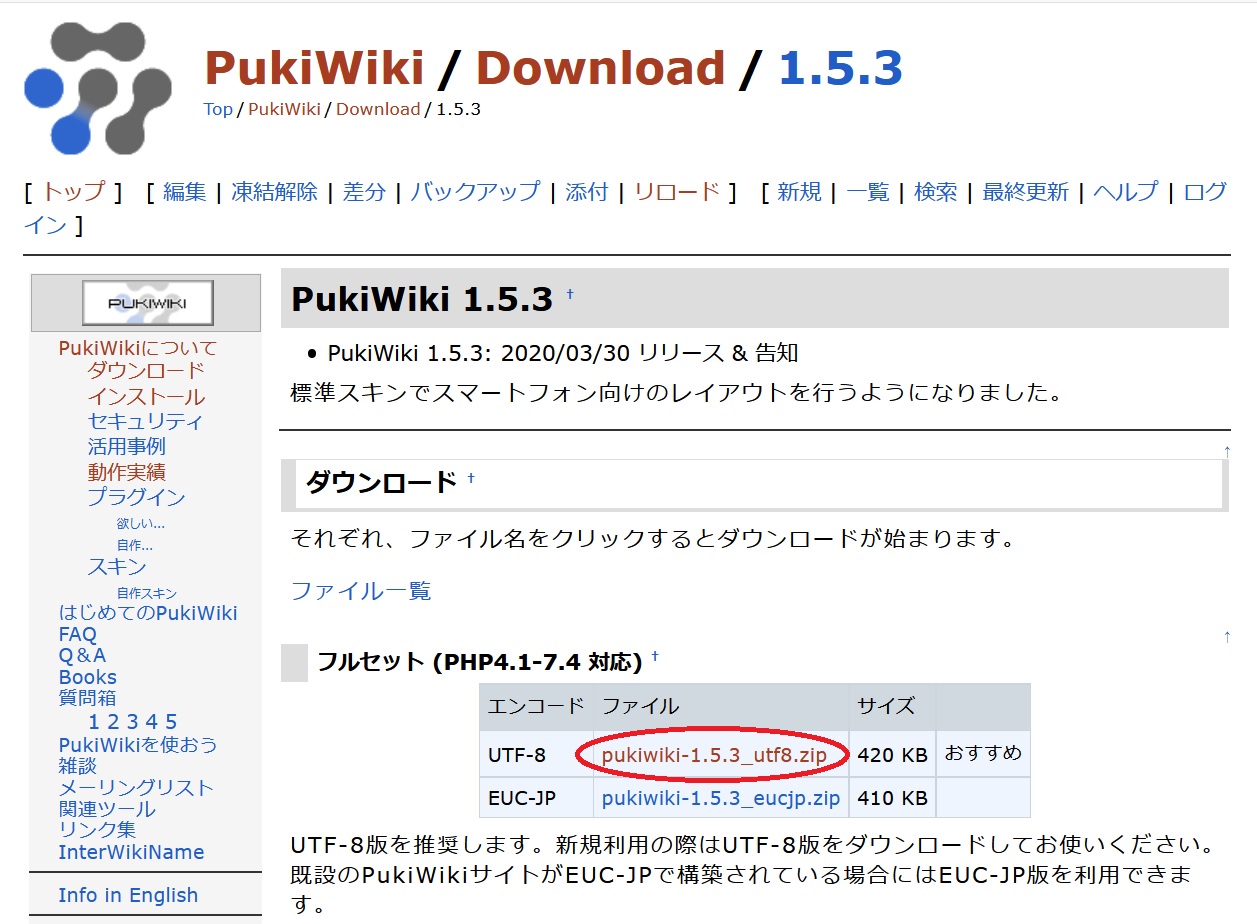Click 1.5.3 in the page title
Screen dimensions: 1257x924
(840, 68)
